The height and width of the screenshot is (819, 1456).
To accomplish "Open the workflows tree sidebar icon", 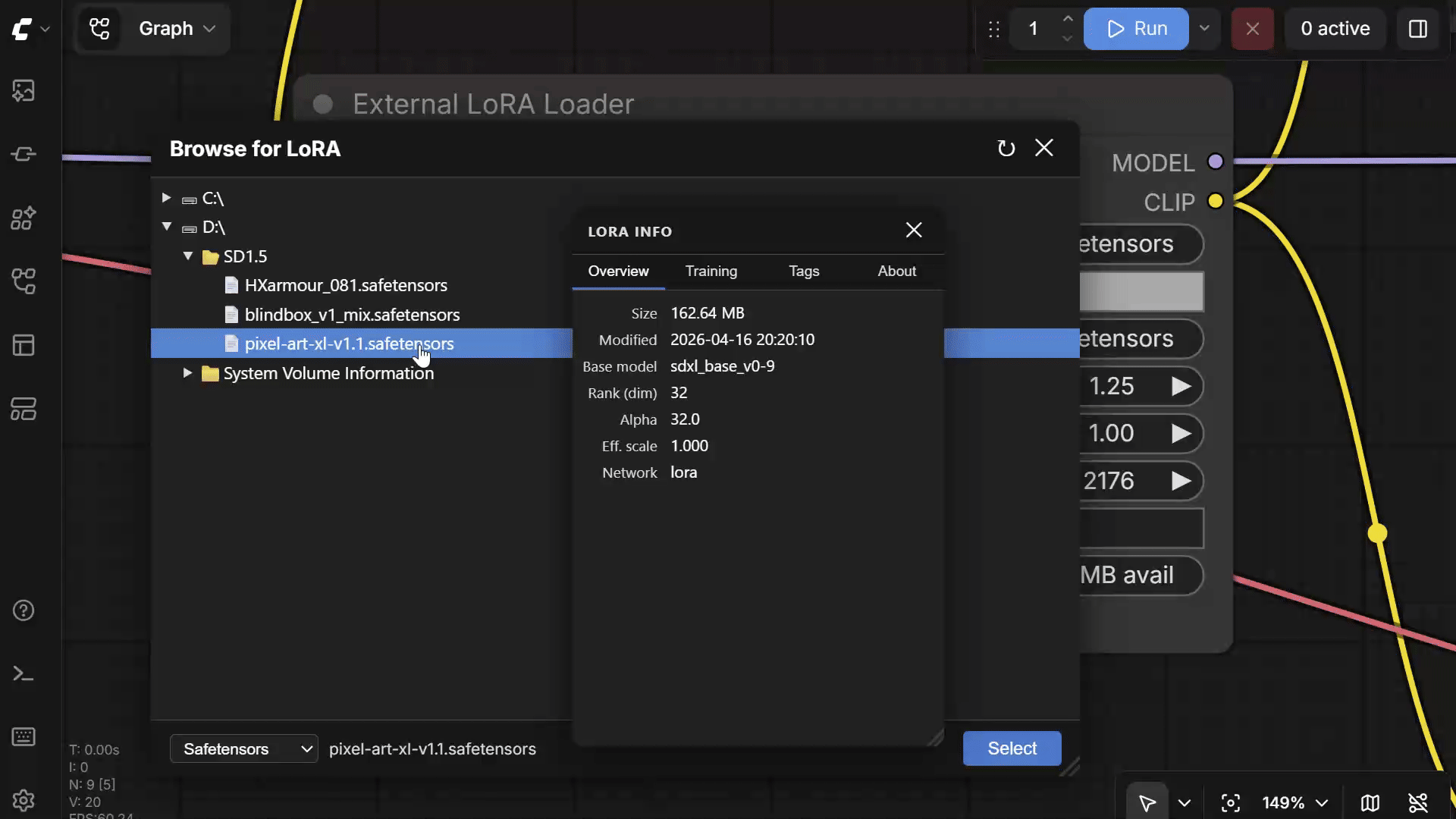I will (24, 282).
